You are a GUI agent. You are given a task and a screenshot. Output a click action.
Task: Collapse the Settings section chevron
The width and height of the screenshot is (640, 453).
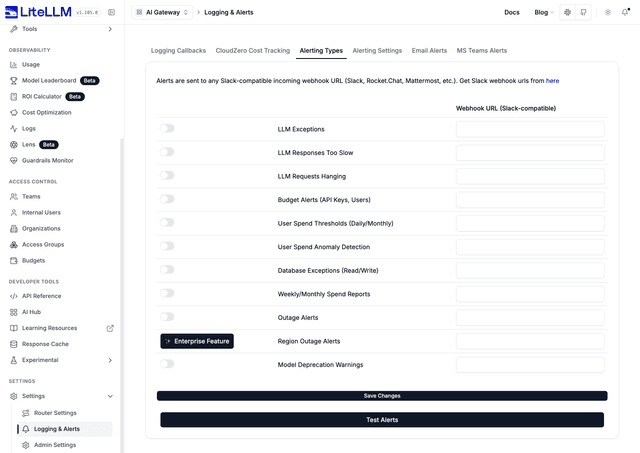[110, 396]
